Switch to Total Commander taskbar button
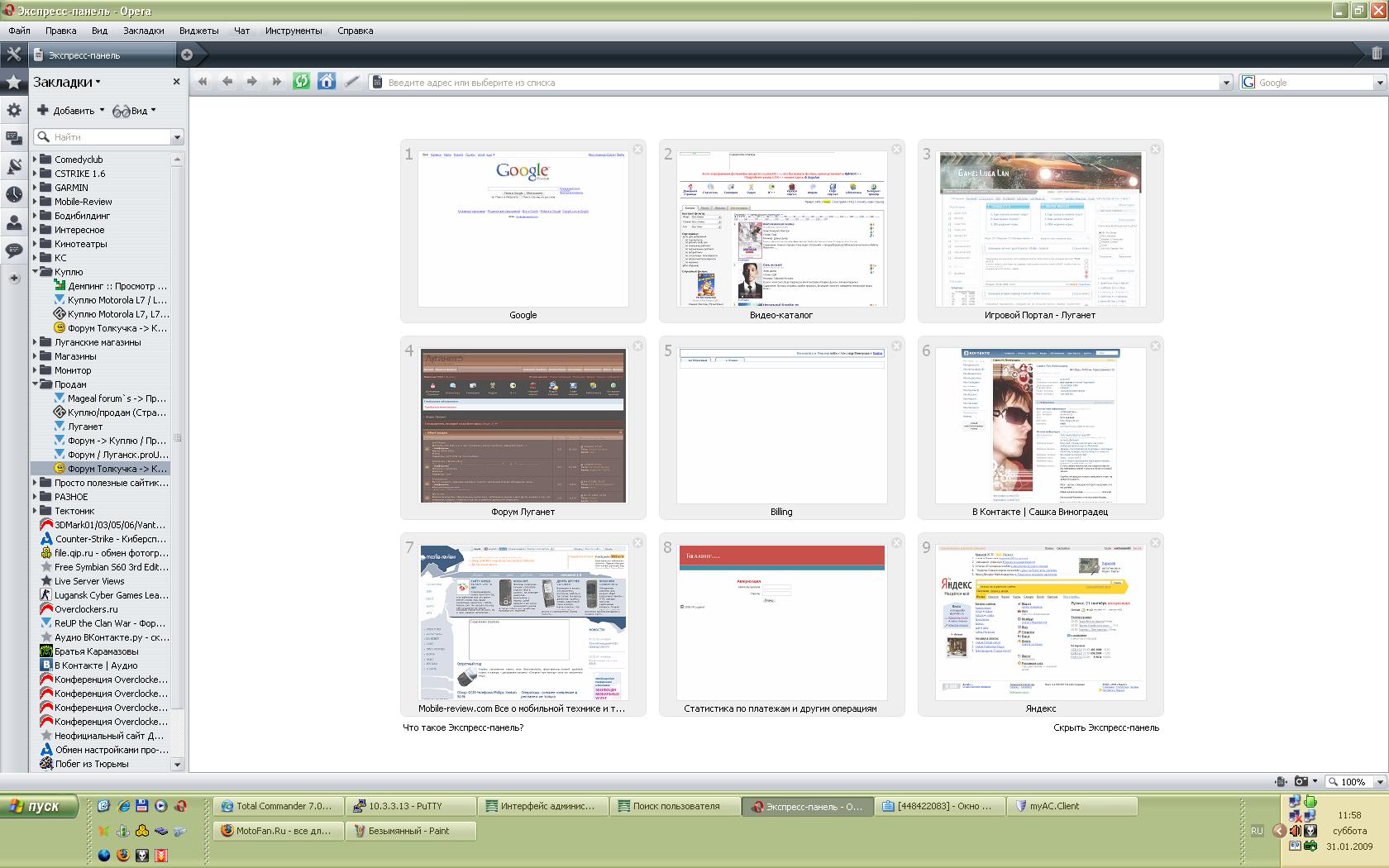Viewport: 1389px width, 868px height. click(x=278, y=806)
